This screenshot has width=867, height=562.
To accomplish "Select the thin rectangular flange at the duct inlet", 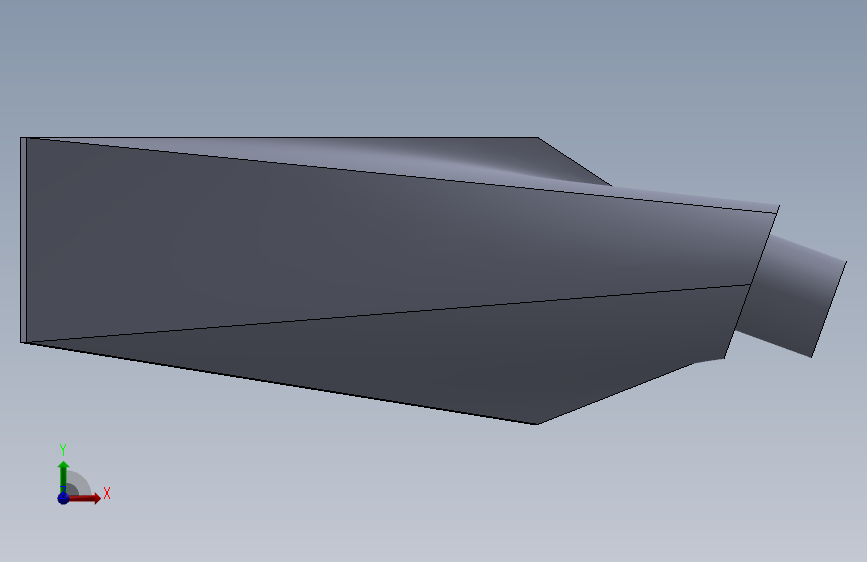I will point(23,240).
